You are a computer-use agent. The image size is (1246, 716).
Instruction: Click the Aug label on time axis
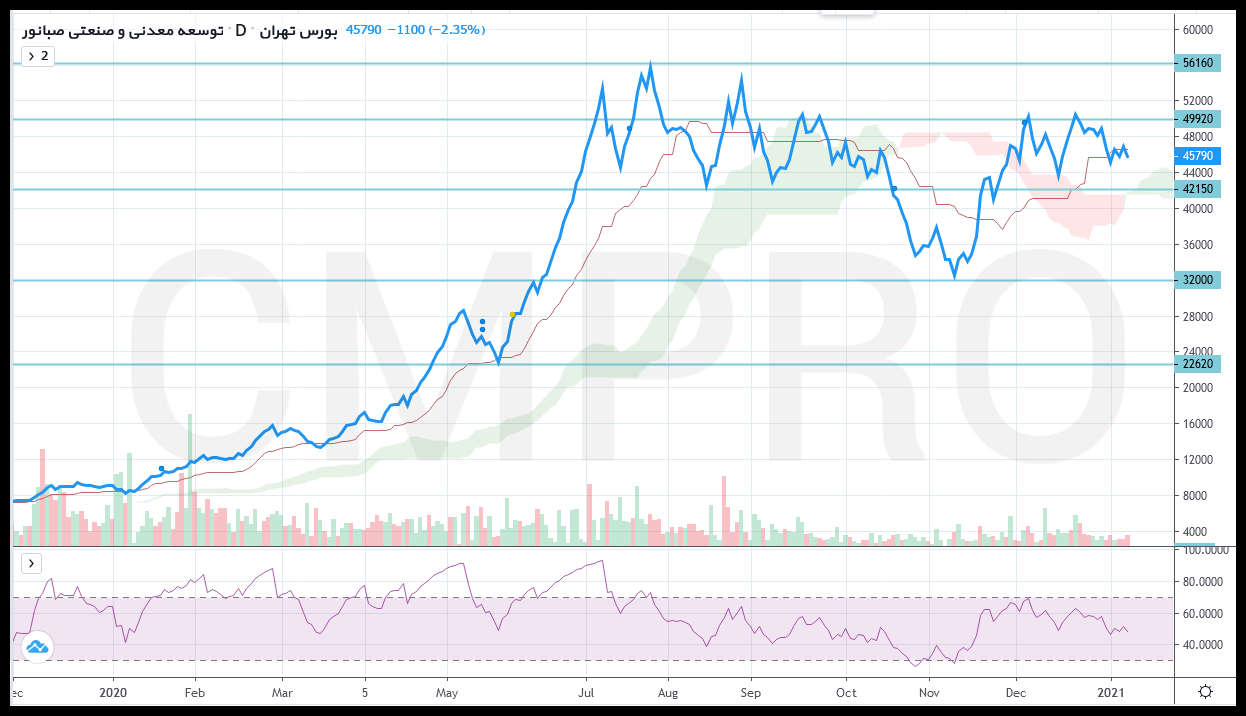point(668,692)
